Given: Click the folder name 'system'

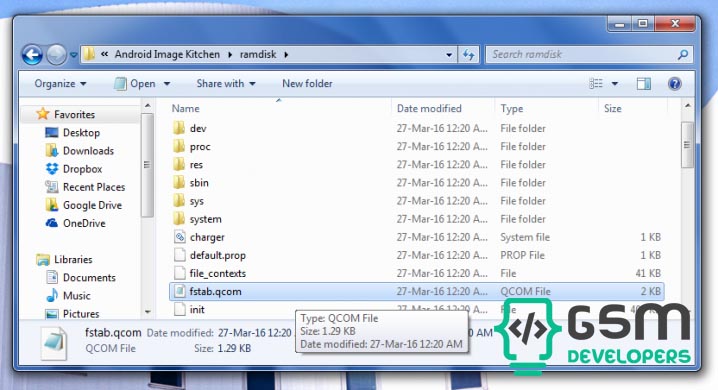Looking at the screenshot, I should 205,219.
